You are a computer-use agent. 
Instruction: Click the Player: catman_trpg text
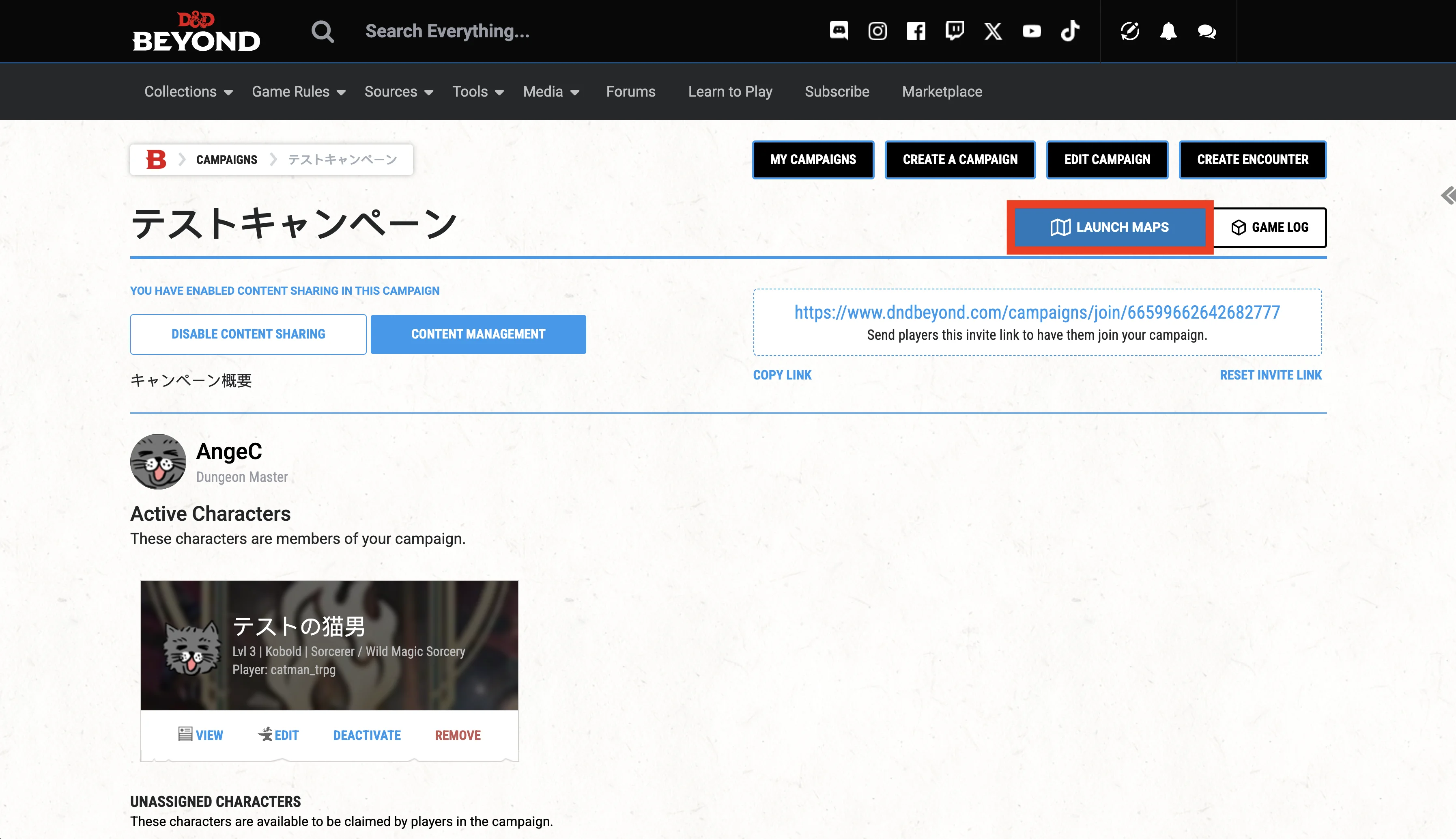click(283, 670)
